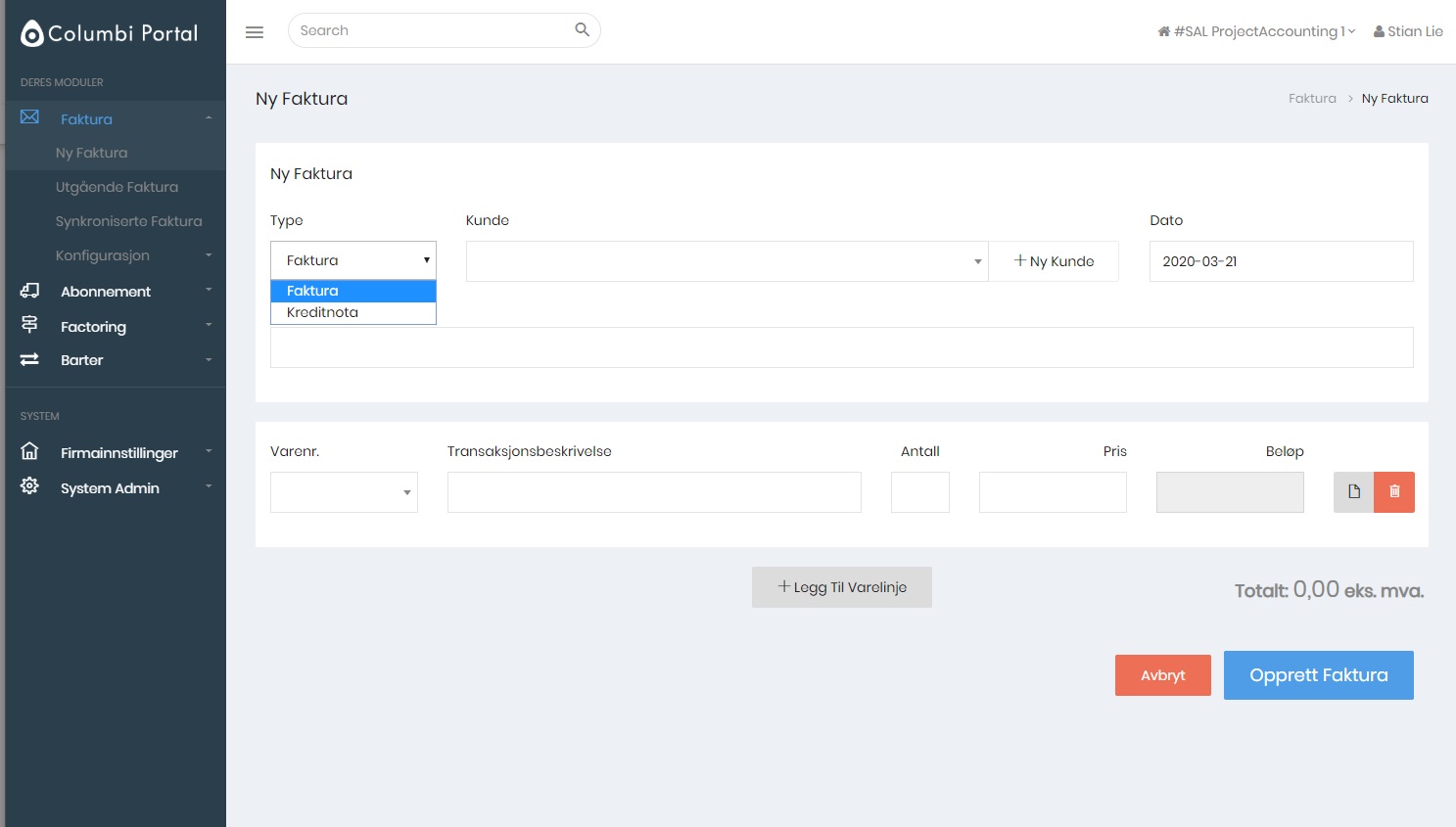Image resolution: width=1456 pixels, height=827 pixels.
Task: Click the red trash delete line button
Action: click(x=1394, y=492)
